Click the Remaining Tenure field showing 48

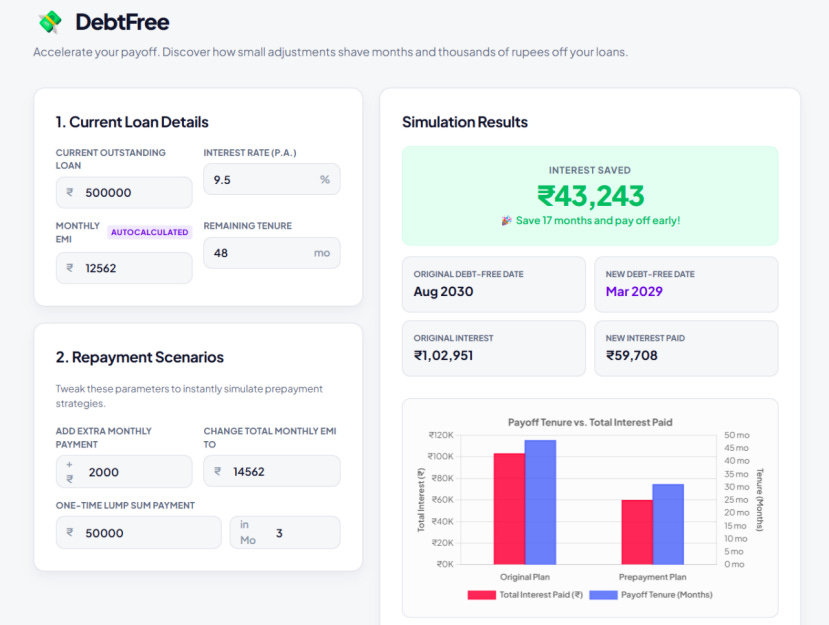point(272,253)
